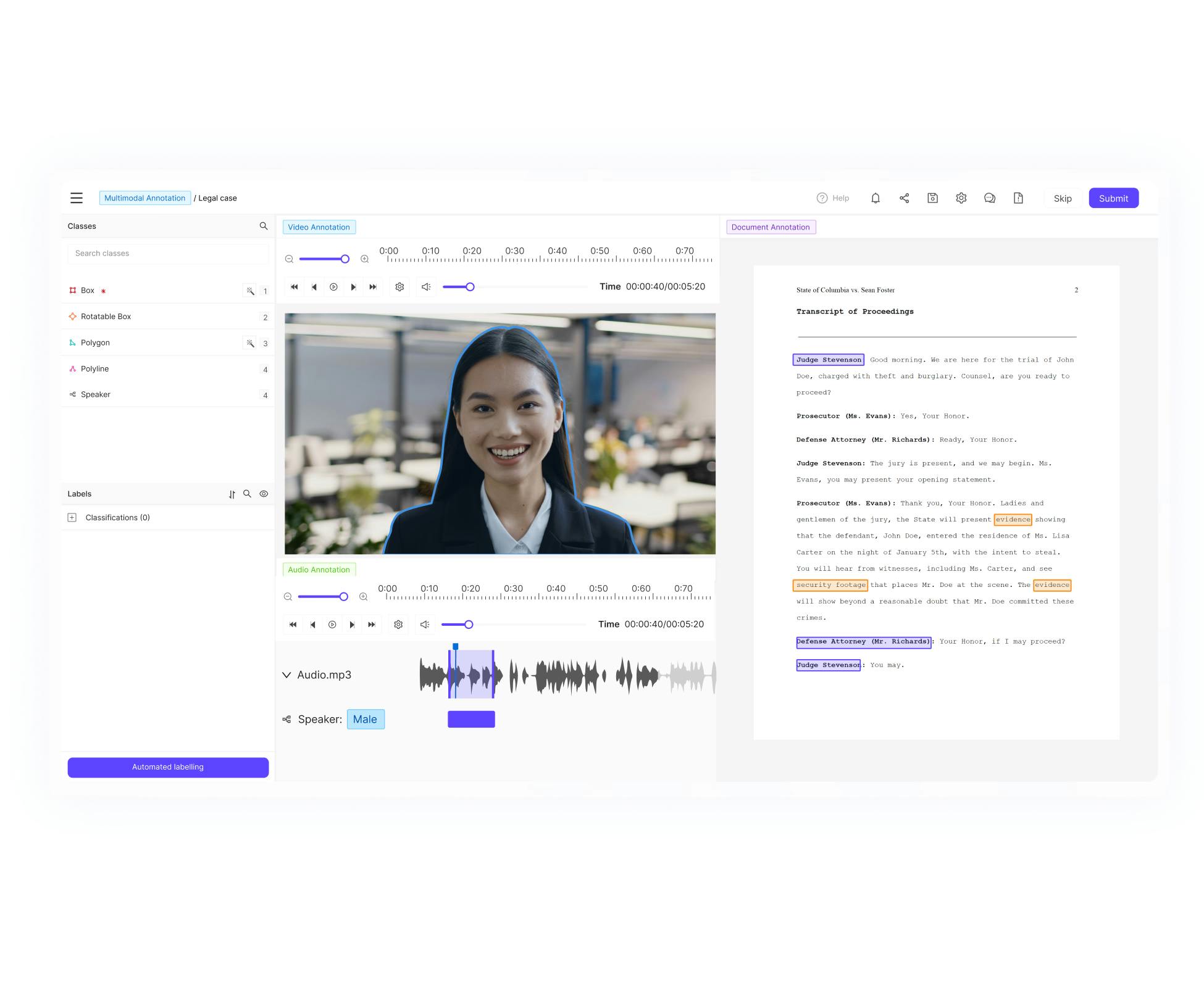
Task: Skip to audio end
Action: click(372, 625)
